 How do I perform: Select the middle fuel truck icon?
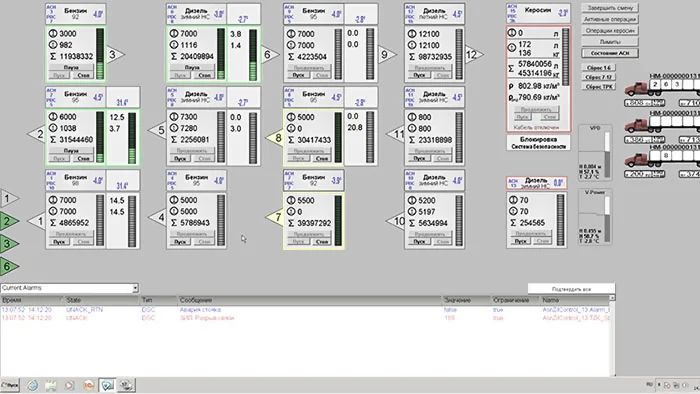pos(662,124)
